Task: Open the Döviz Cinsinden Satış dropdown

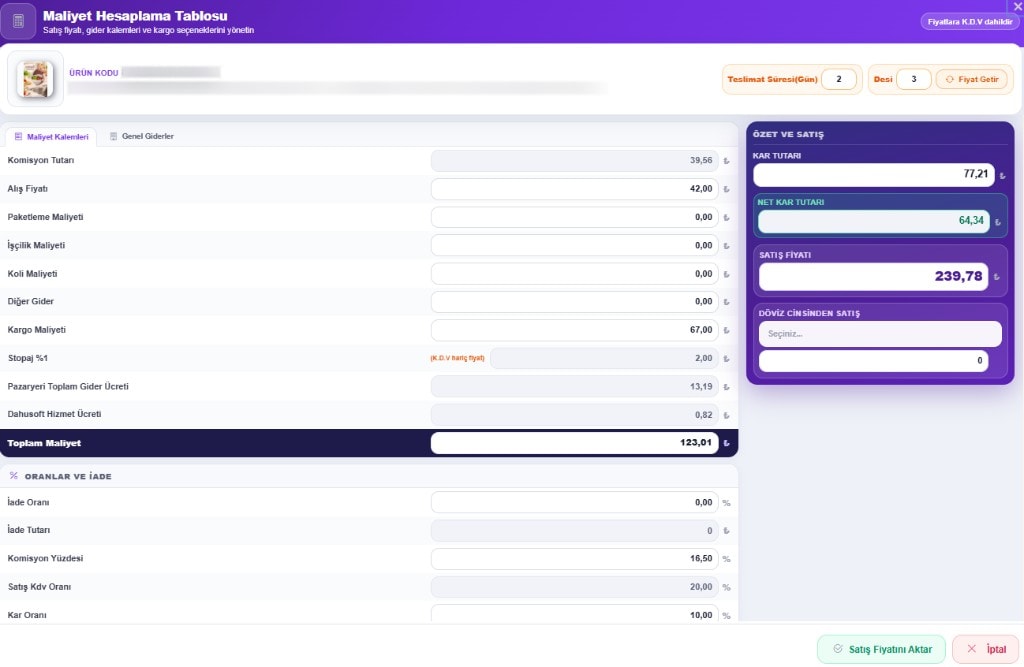Action: coord(880,334)
